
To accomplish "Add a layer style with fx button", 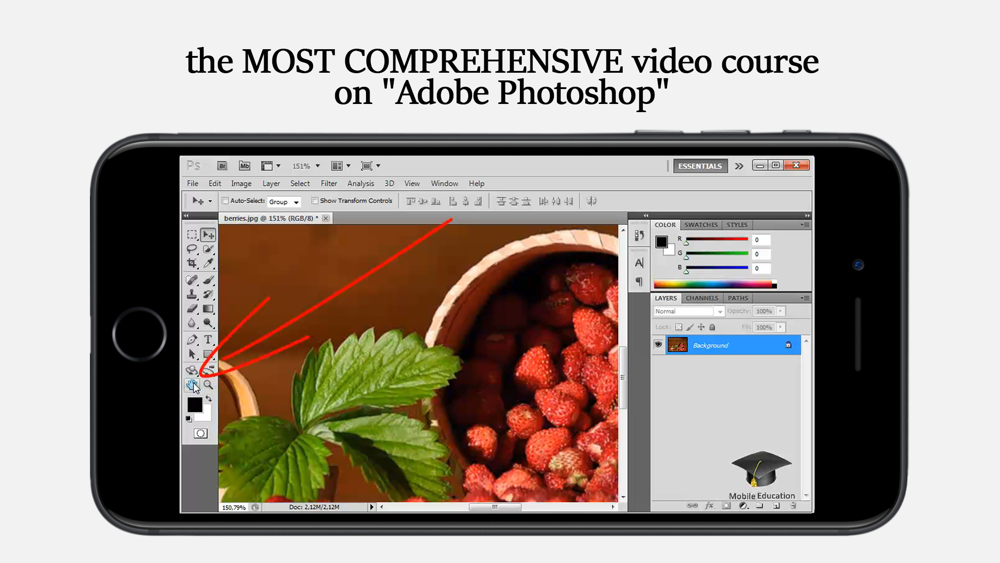I will click(x=709, y=506).
